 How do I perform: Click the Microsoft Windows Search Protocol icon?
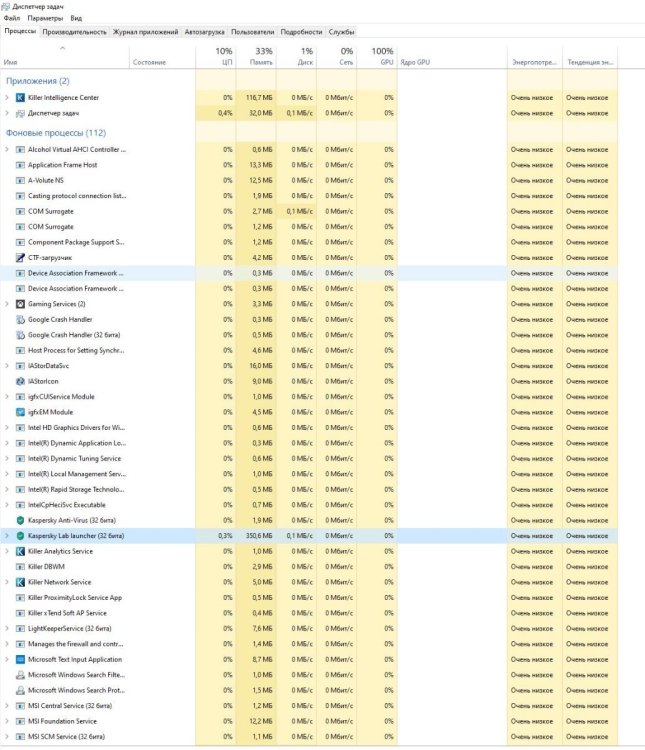tap(20, 690)
